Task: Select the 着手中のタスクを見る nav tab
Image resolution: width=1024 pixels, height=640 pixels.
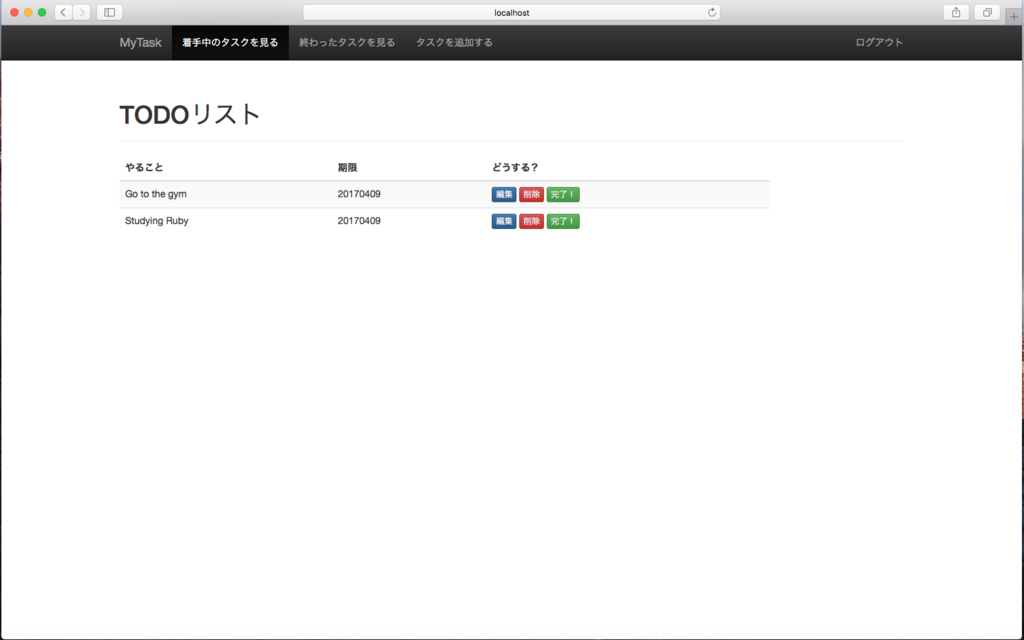Action: pyautogui.click(x=230, y=42)
